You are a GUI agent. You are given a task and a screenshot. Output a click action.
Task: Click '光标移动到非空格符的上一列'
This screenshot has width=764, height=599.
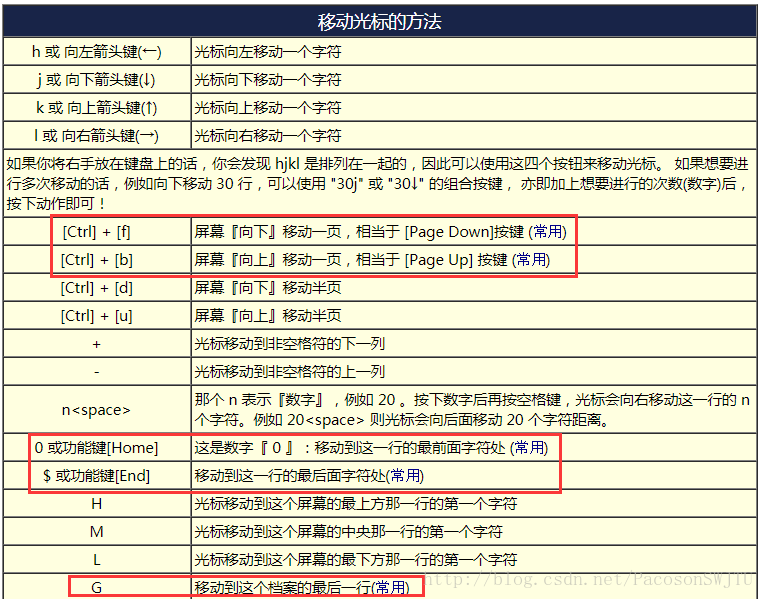click(x=289, y=372)
